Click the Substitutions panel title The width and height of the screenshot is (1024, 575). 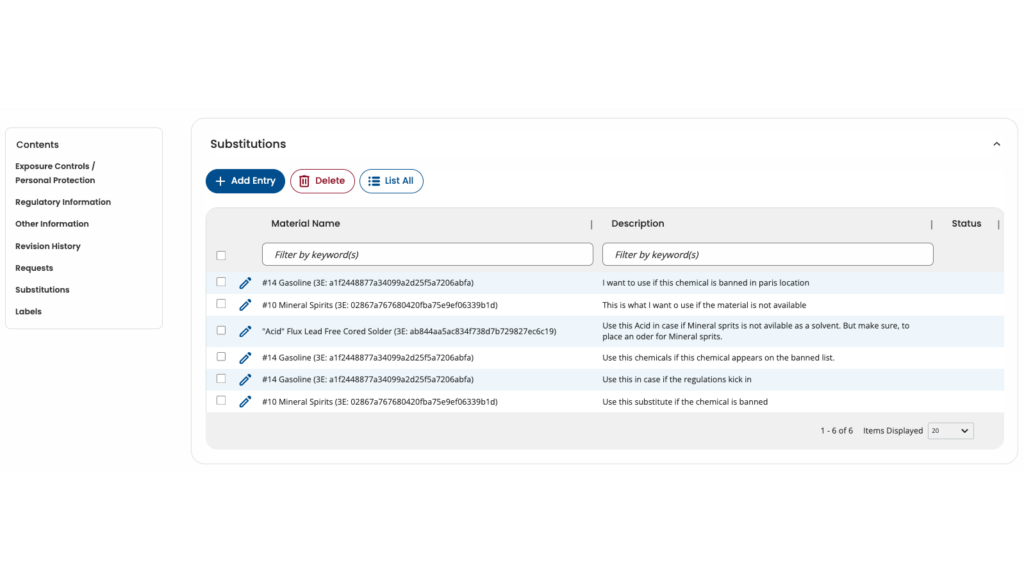(x=248, y=144)
